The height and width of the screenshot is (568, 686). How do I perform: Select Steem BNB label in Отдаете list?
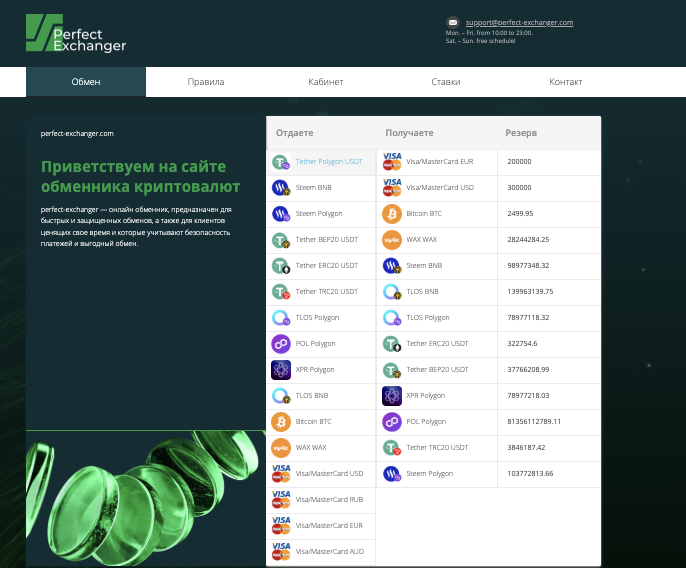tap(314, 187)
